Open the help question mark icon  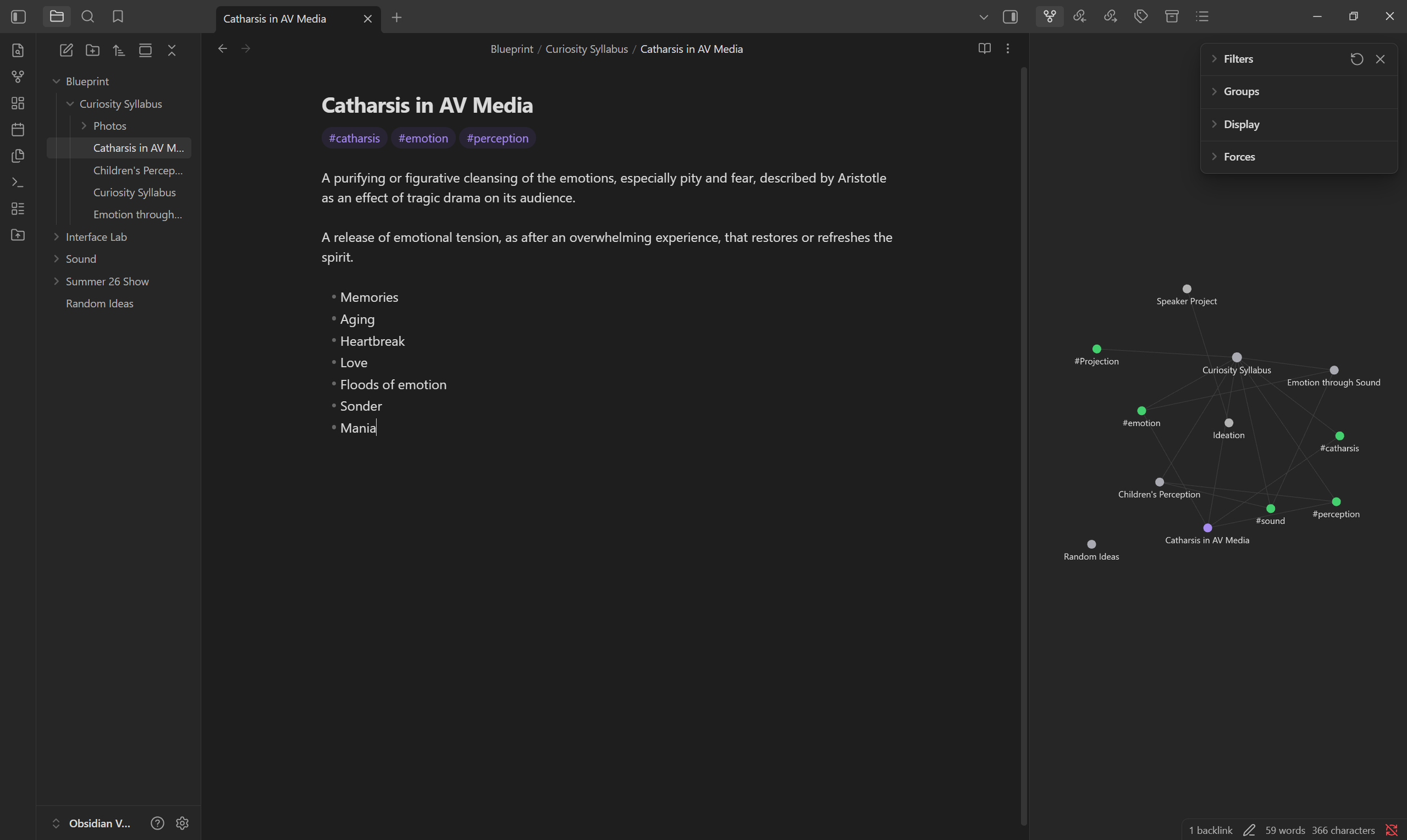[158, 823]
